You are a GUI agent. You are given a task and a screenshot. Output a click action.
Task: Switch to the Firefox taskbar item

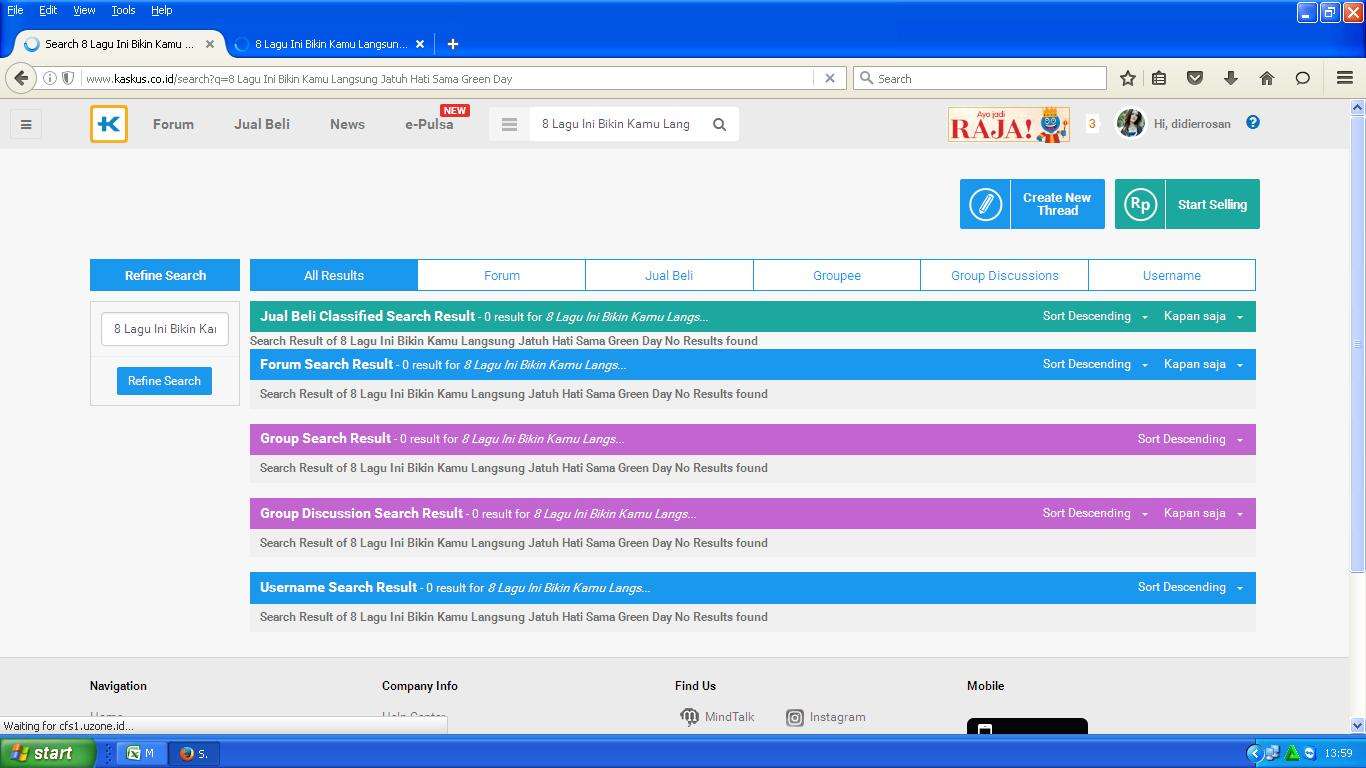tap(194, 754)
